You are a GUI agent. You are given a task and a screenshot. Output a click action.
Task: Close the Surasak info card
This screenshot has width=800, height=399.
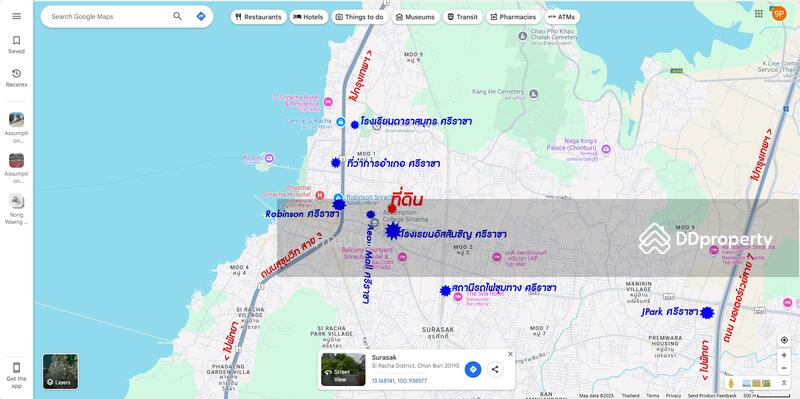pyautogui.click(x=510, y=354)
